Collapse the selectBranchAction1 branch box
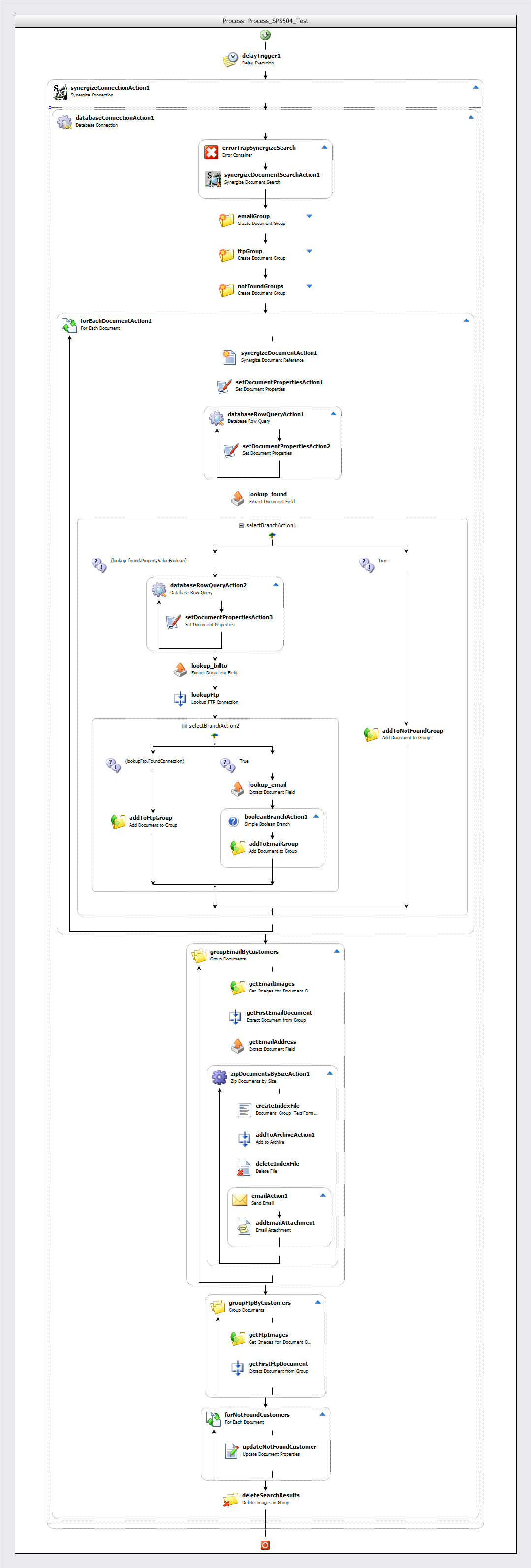The image size is (531, 1568). [x=242, y=525]
